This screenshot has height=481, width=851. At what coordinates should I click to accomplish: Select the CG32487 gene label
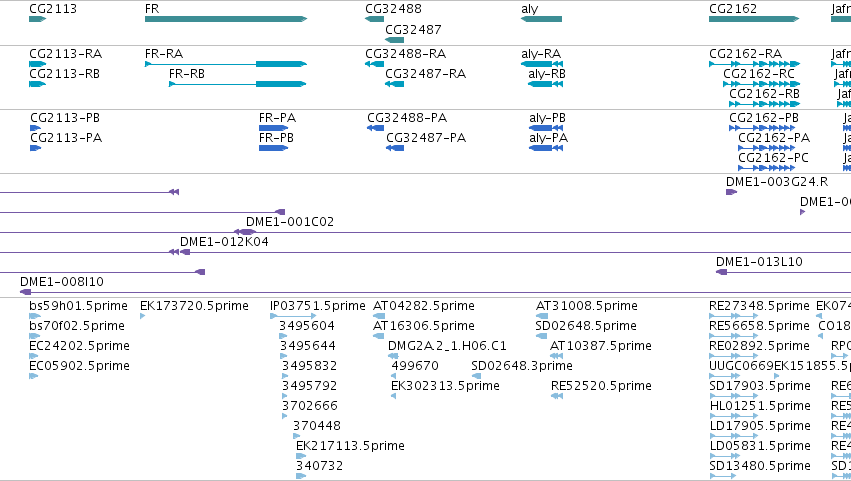point(413,29)
